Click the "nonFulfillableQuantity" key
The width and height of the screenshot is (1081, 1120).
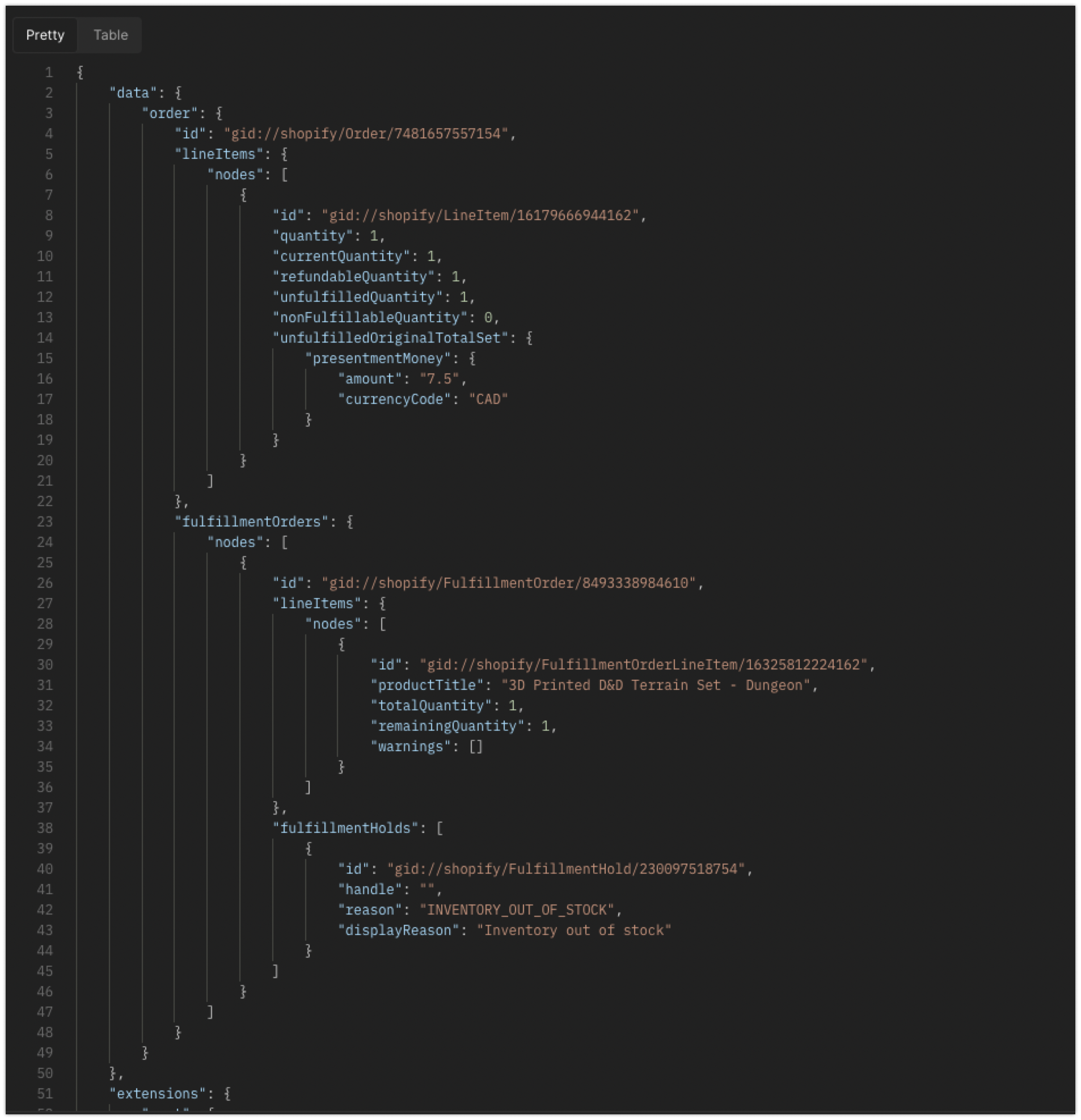[370, 318]
